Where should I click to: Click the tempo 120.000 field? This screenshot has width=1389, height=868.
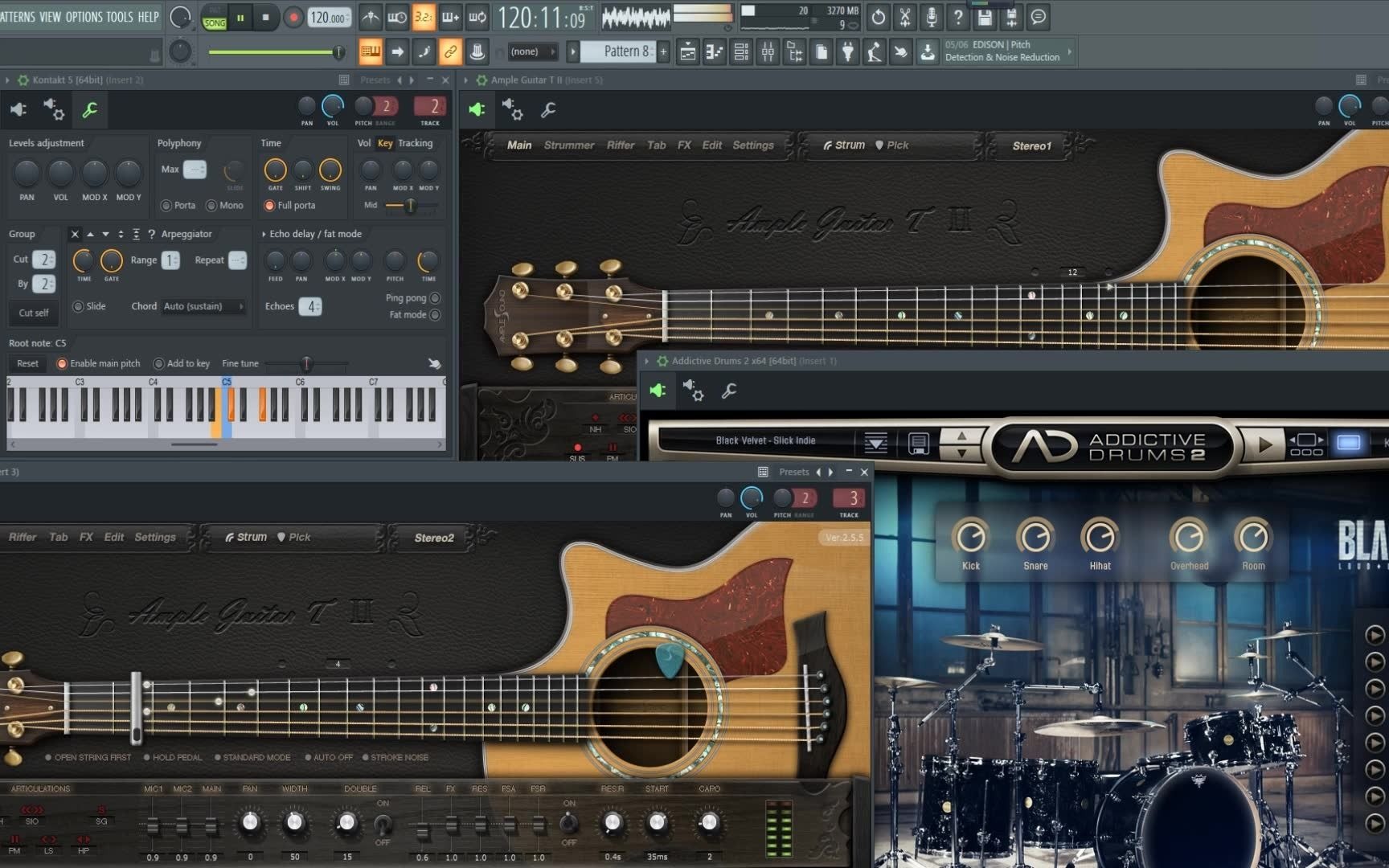pos(328,18)
